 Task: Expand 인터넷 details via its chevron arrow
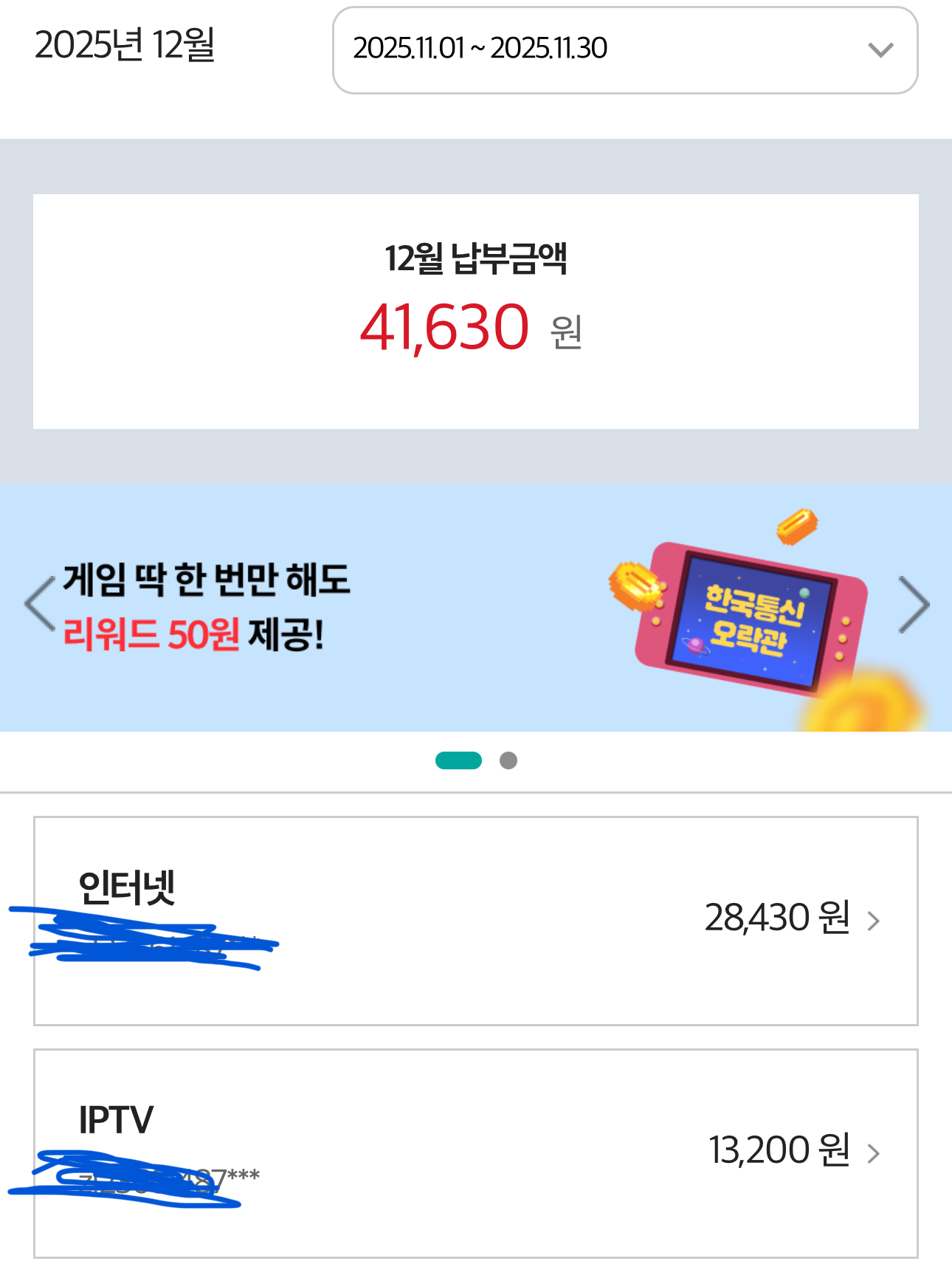tap(874, 921)
